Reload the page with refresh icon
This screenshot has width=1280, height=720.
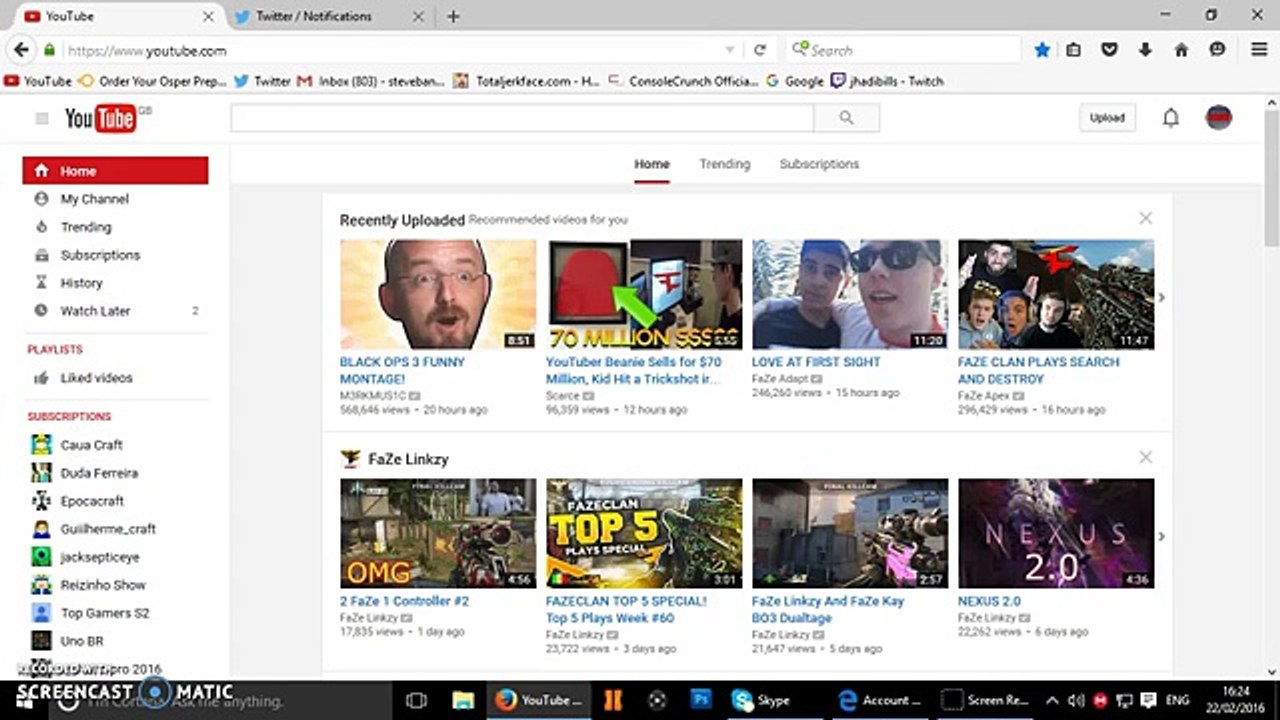[760, 50]
